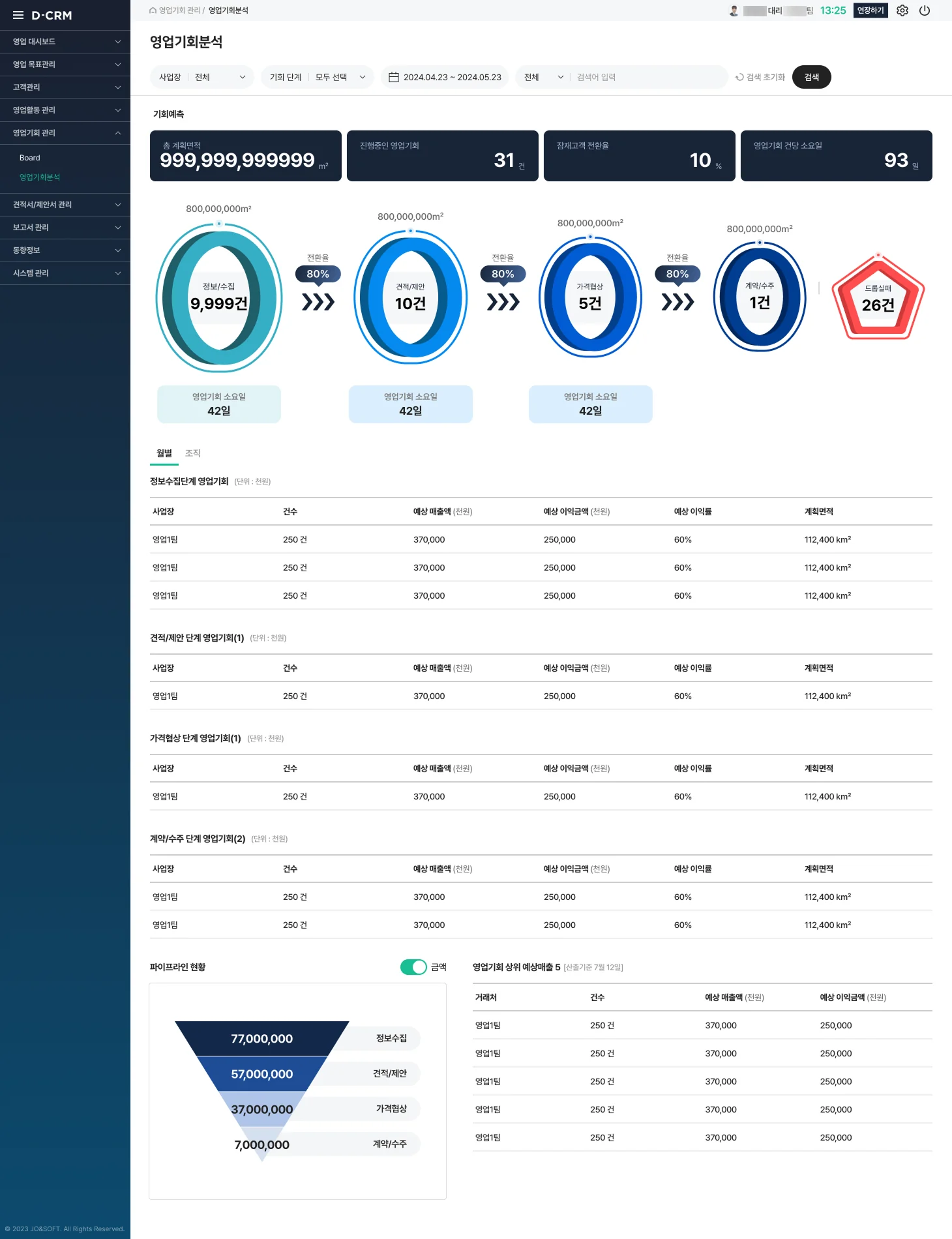The width and height of the screenshot is (952, 1239).
Task: Open the calendar icon in date range
Action: 394,77
